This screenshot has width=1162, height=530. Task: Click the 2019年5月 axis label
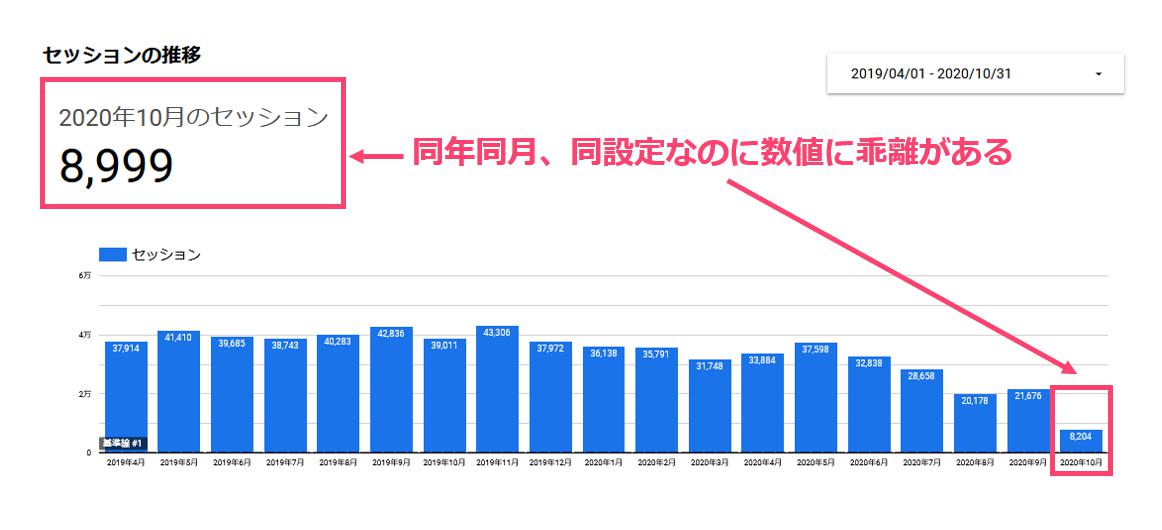click(179, 463)
